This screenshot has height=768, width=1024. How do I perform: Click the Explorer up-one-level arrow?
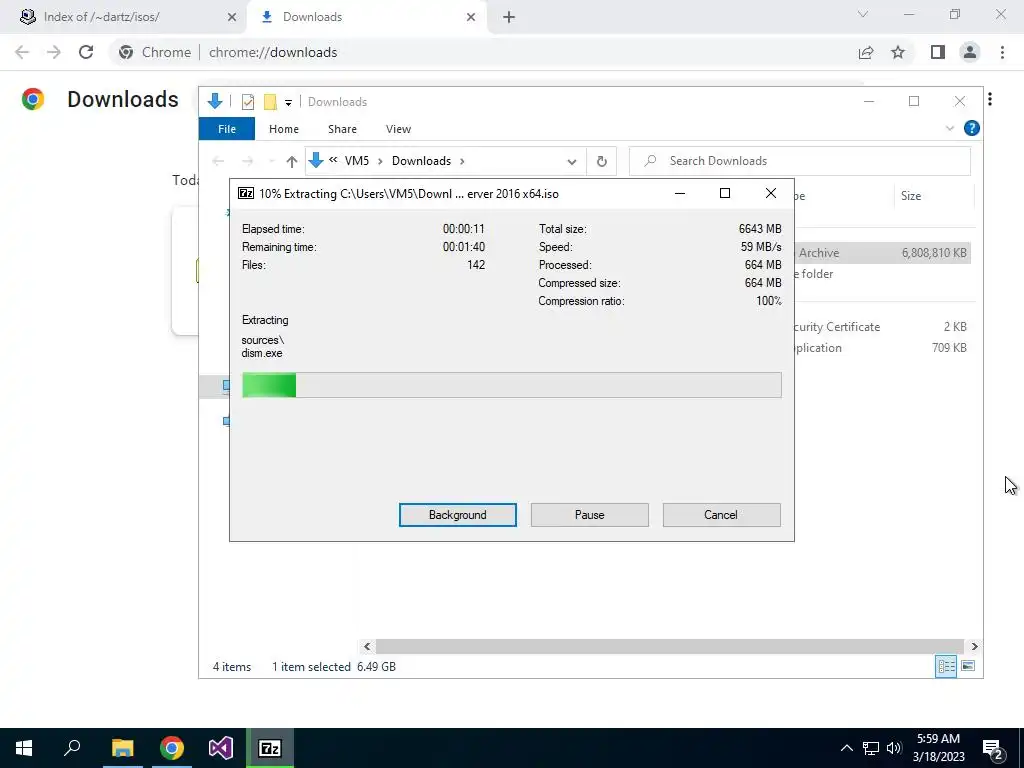coord(291,161)
